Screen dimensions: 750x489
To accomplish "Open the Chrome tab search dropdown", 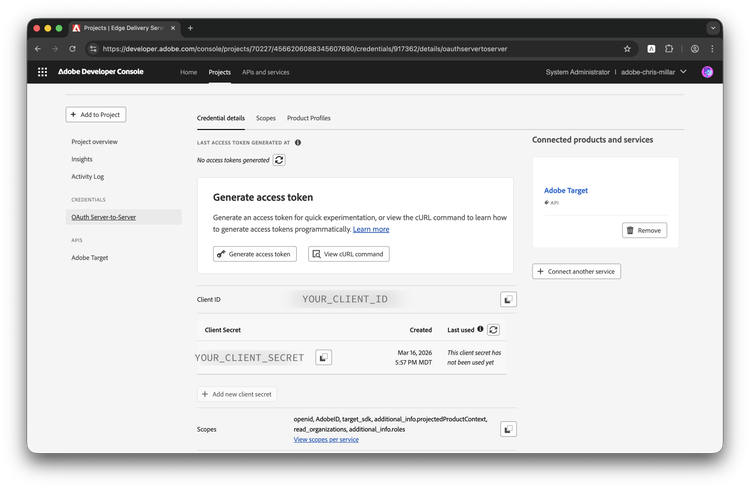I will pos(713,28).
